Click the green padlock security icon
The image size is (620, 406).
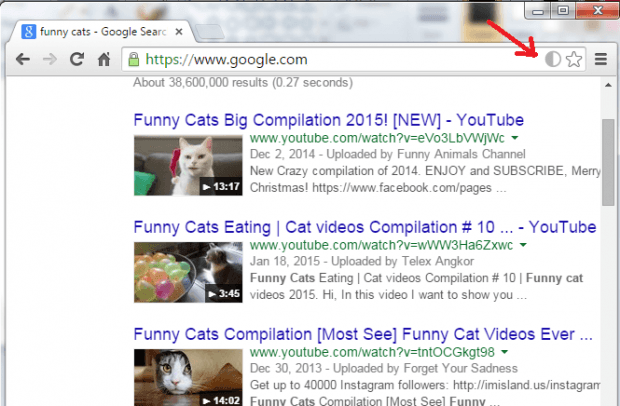pos(134,59)
